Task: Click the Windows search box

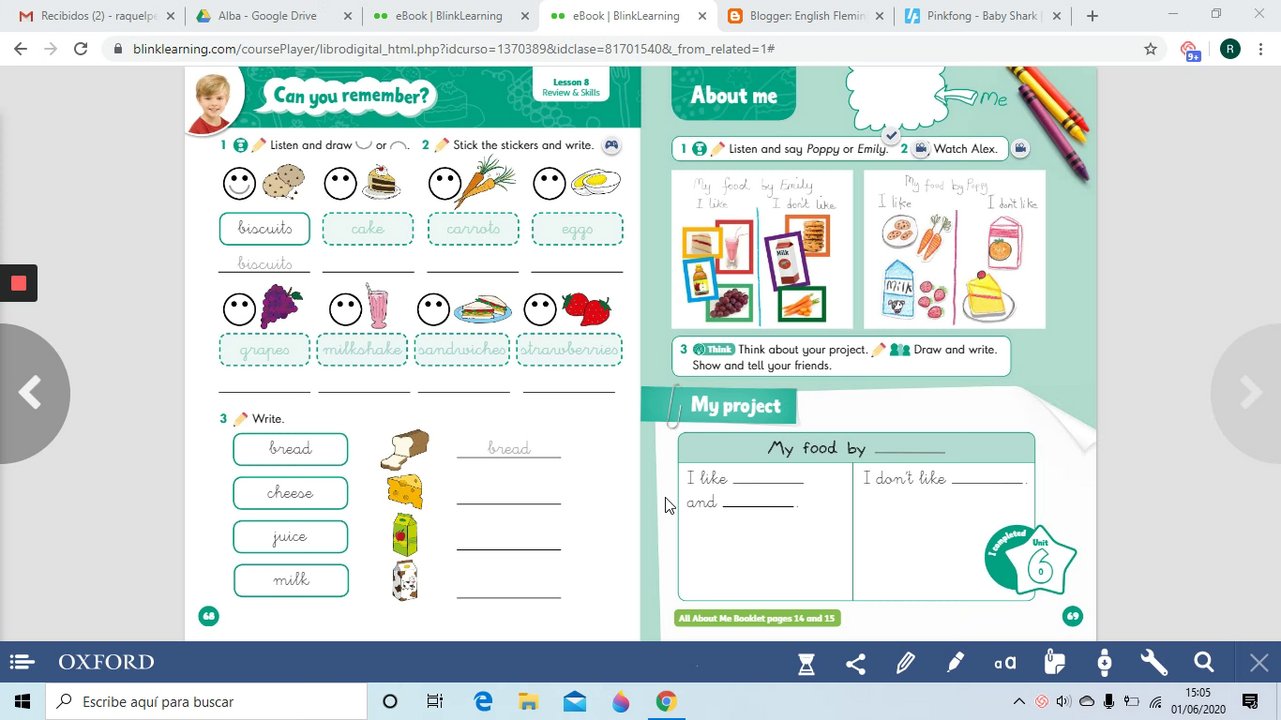Action: (207, 701)
